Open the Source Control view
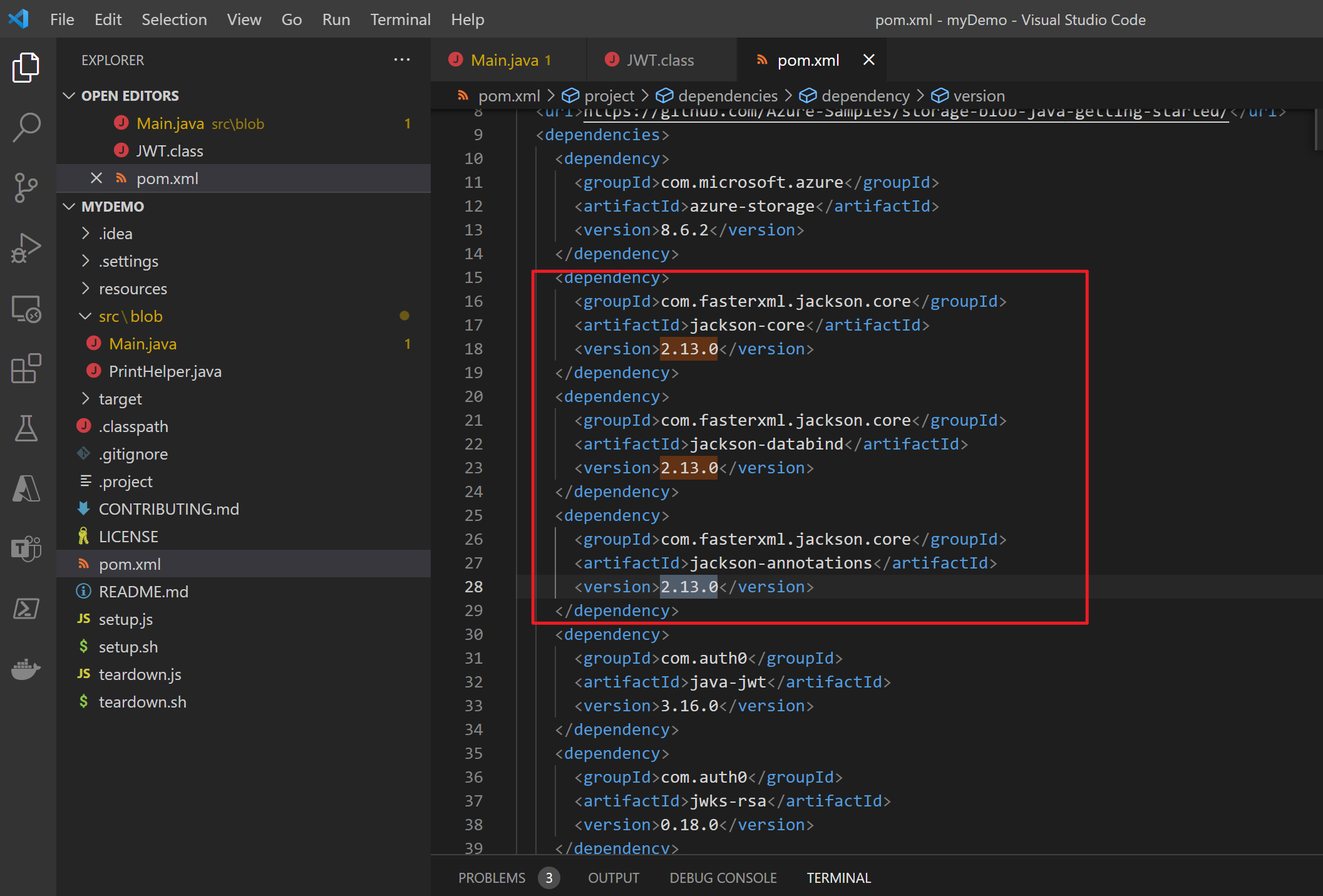This screenshot has width=1323, height=896. pos(26,187)
